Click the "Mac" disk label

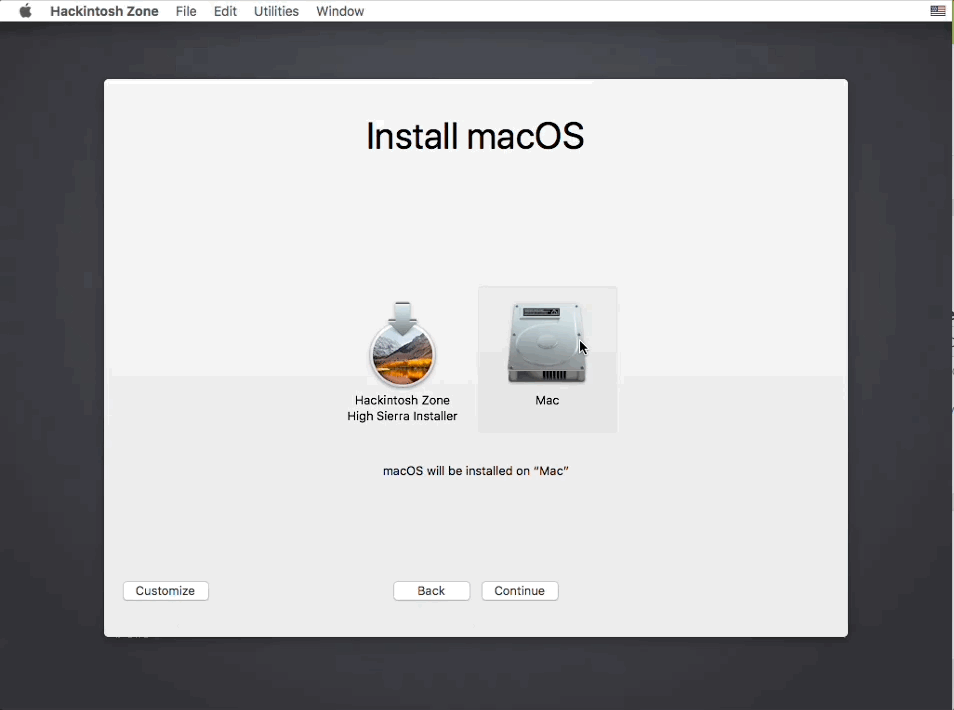coord(547,400)
